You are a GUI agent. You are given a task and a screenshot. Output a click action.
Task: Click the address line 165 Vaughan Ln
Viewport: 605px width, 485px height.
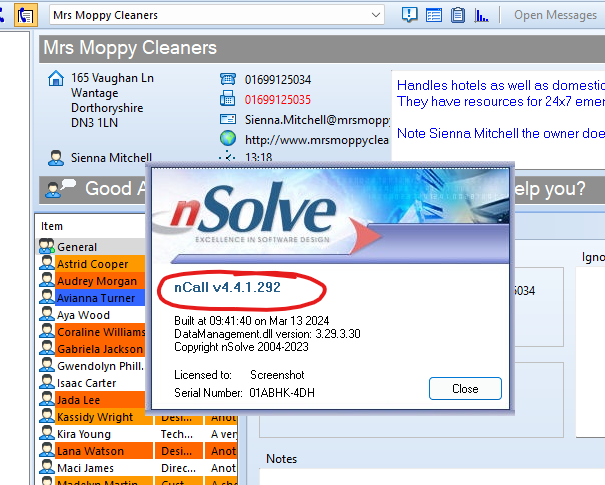coord(112,78)
